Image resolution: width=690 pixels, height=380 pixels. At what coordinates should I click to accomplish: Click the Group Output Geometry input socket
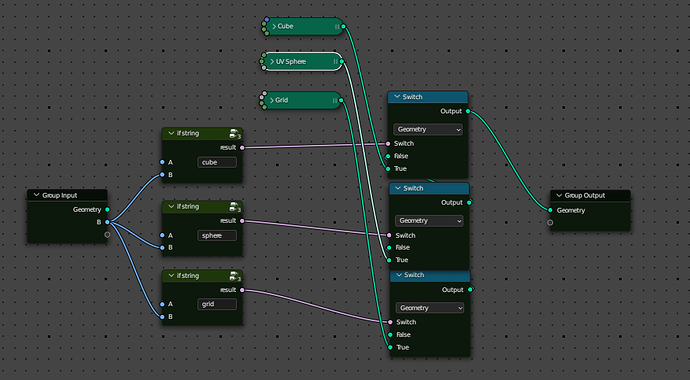point(550,210)
